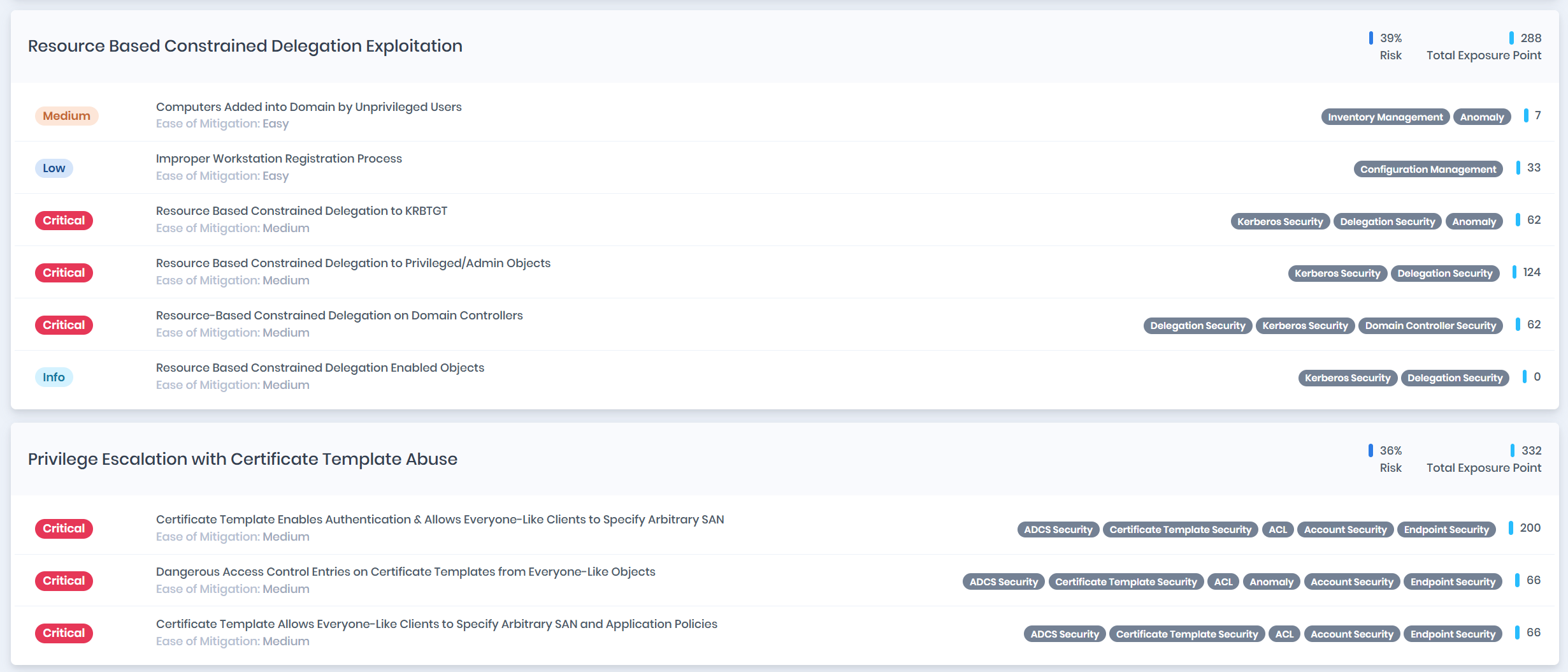This screenshot has width=1568, height=672.
Task: Click the 124 exposure point count
Action: click(x=1531, y=273)
